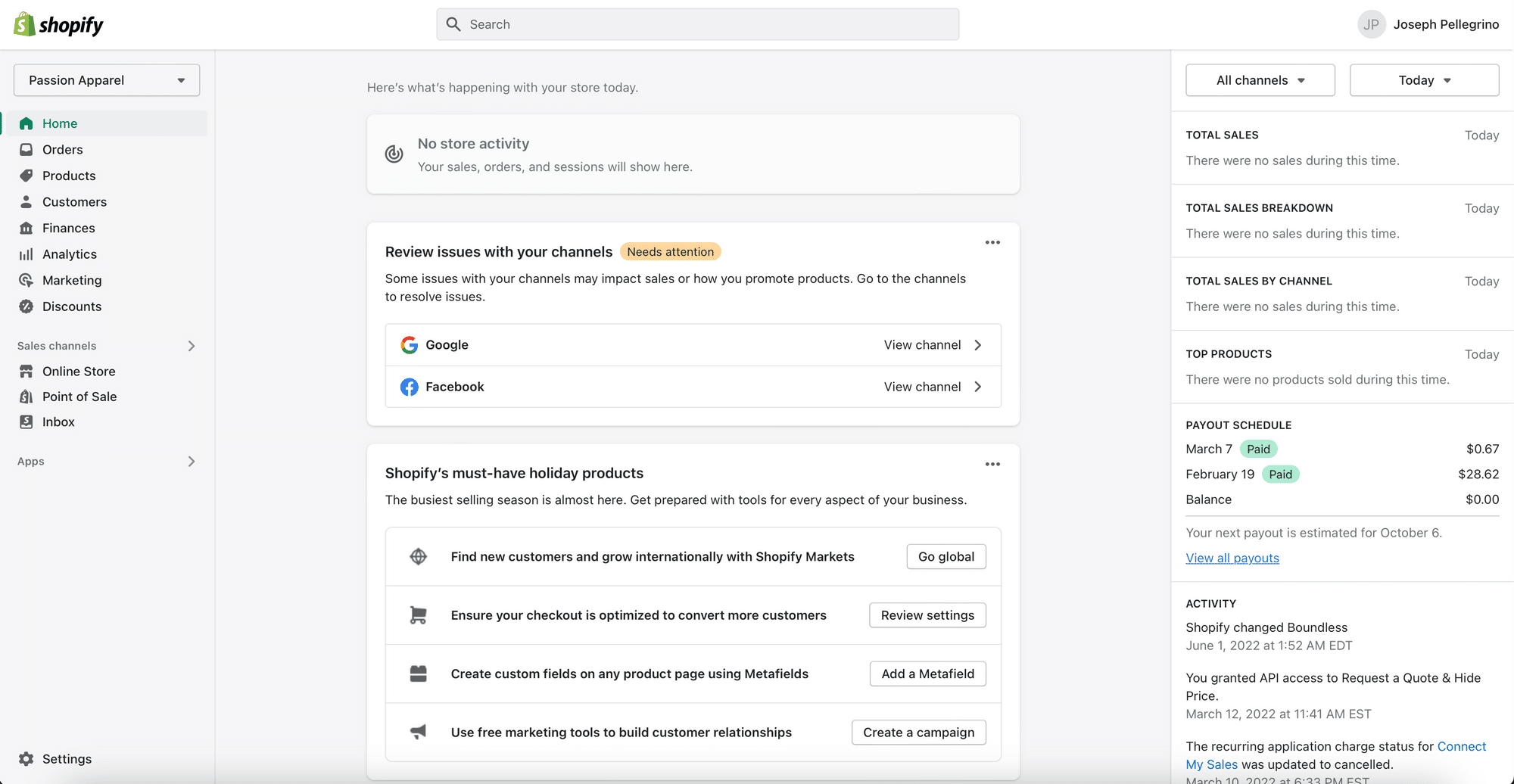This screenshot has height=784, width=1514.
Task: Click the TOP PRODUCTS heading
Action: [1229, 354]
